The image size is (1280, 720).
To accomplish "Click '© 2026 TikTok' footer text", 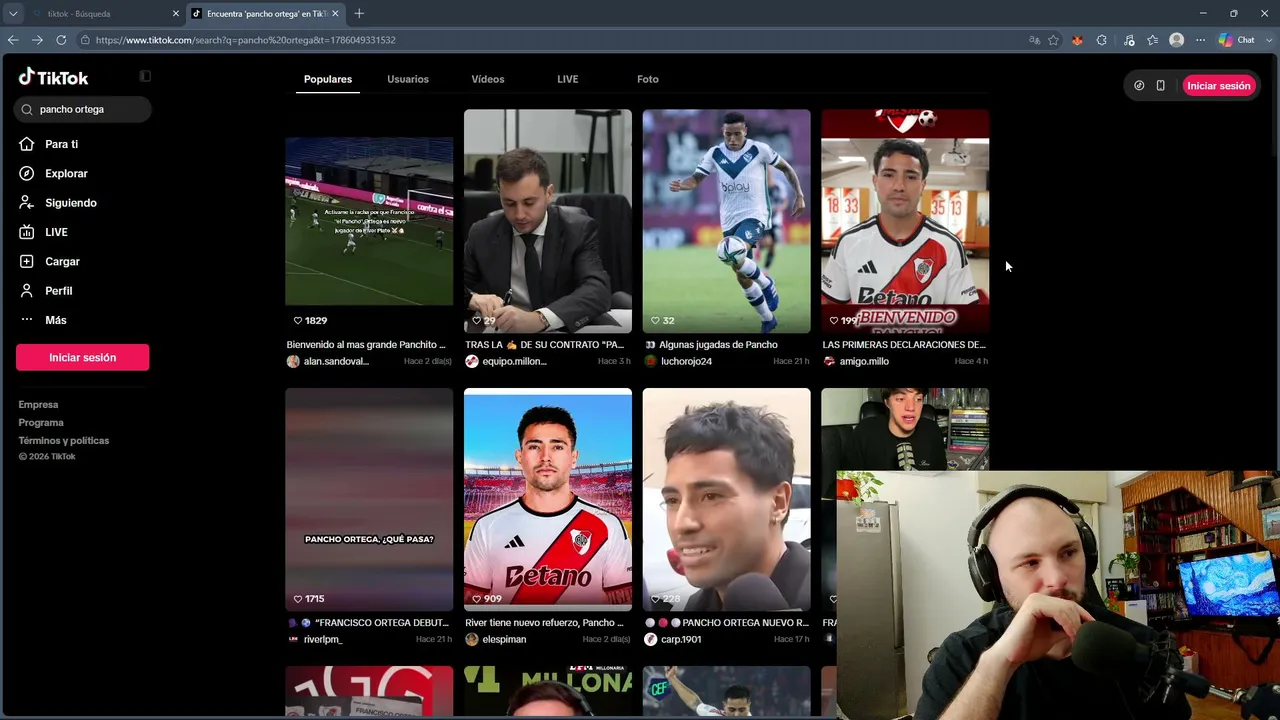I will 47,457.
